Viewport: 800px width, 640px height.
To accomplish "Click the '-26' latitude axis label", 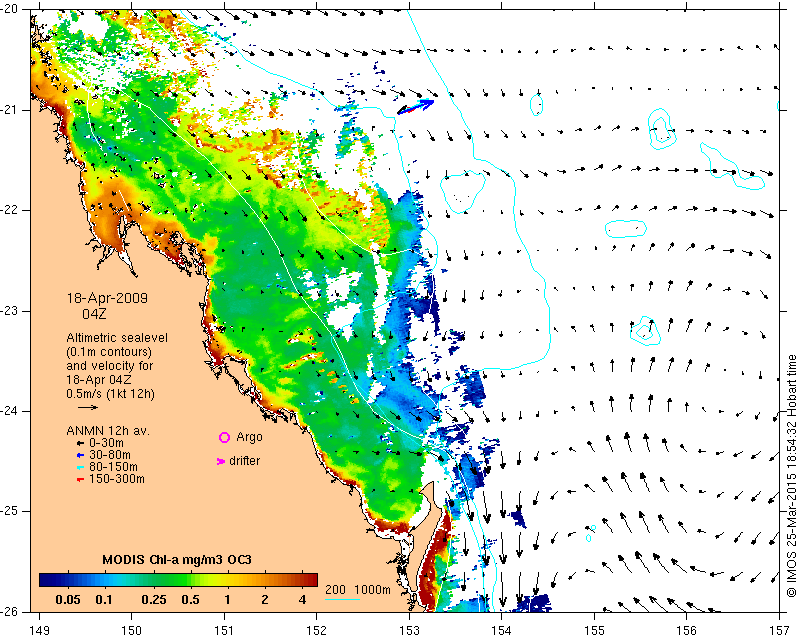I will 9,611.
